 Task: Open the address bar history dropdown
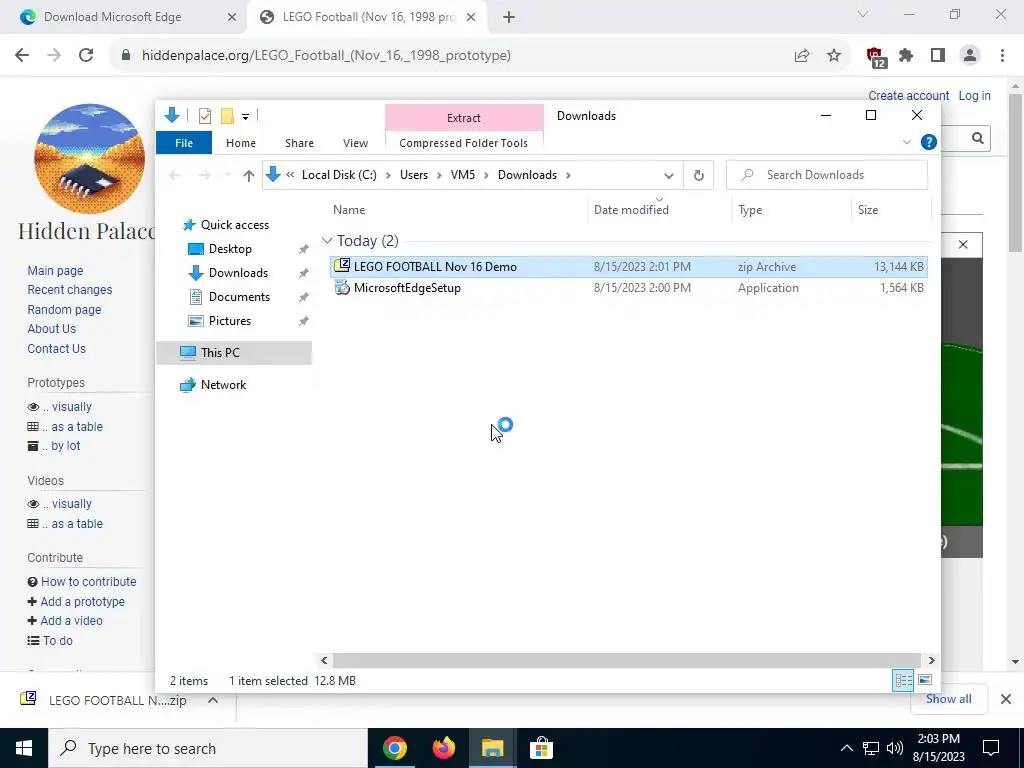pyautogui.click(x=668, y=176)
